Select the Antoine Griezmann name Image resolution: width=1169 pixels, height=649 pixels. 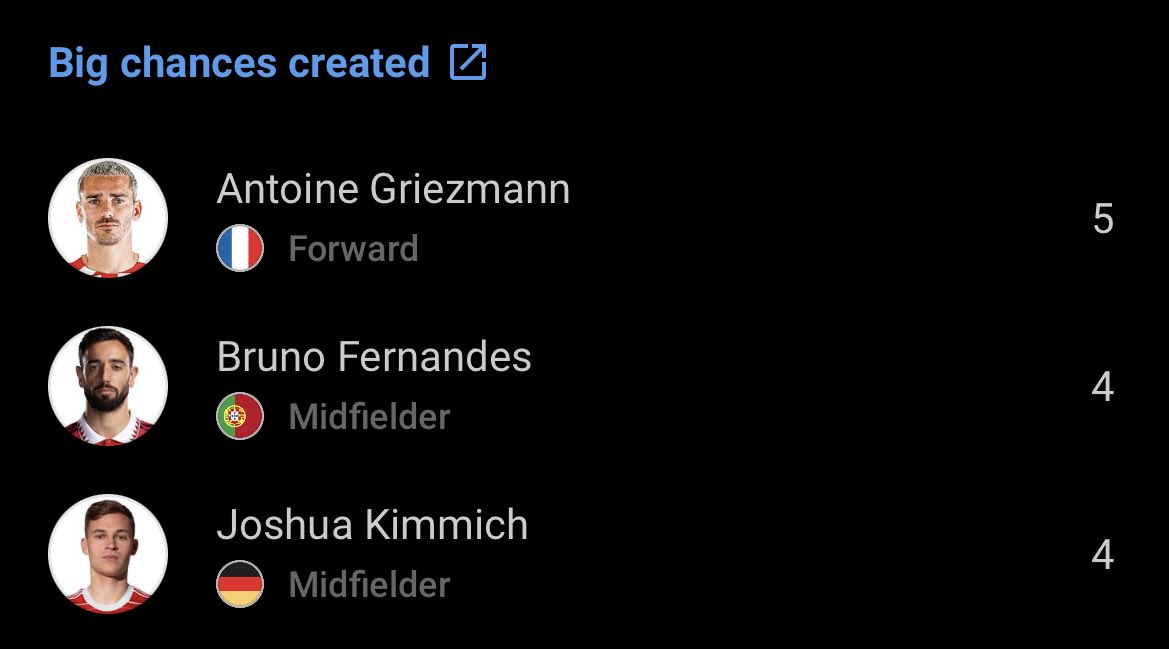393,189
